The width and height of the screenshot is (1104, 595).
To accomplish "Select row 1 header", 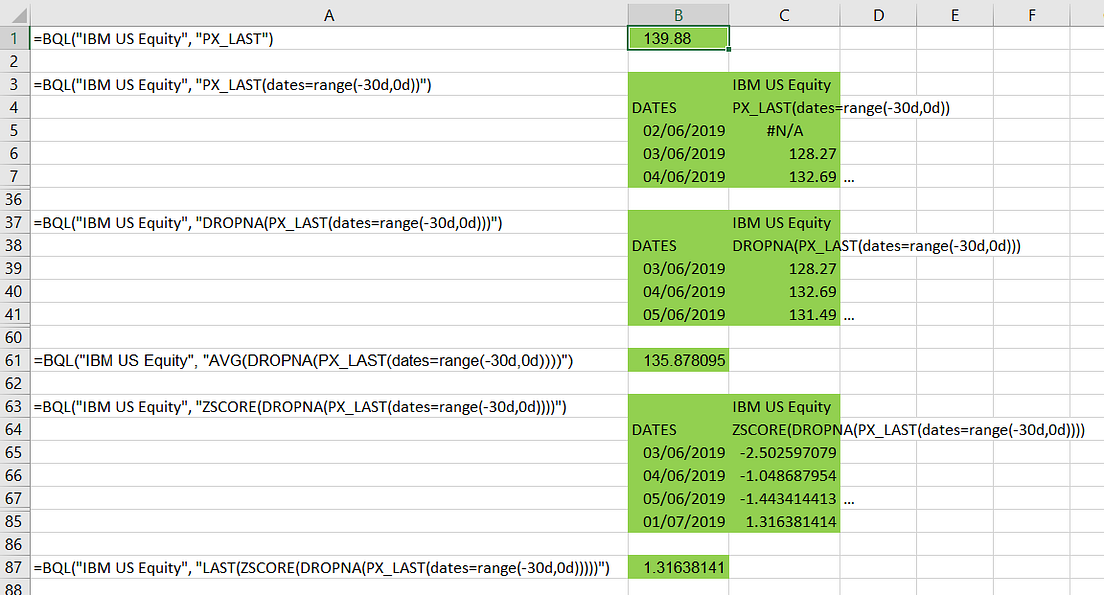I will tap(11, 37).
